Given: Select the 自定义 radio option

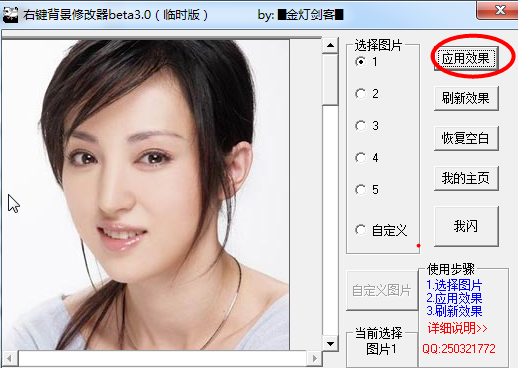Looking at the screenshot, I should coord(381,230).
